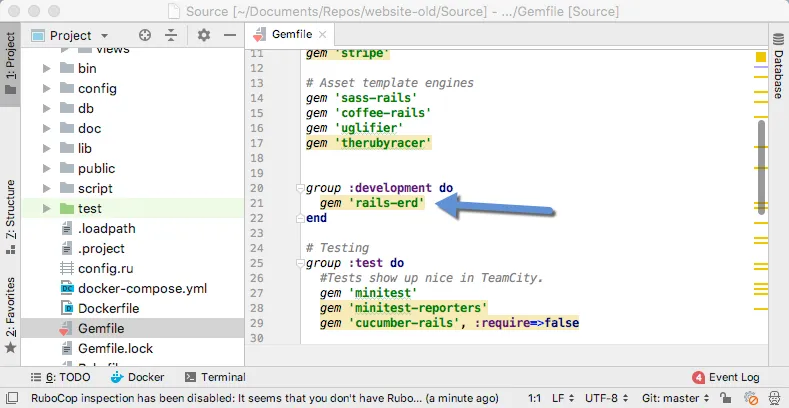The image size is (789, 408).
Task: Collapse the group :development code block
Action: [301, 188]
